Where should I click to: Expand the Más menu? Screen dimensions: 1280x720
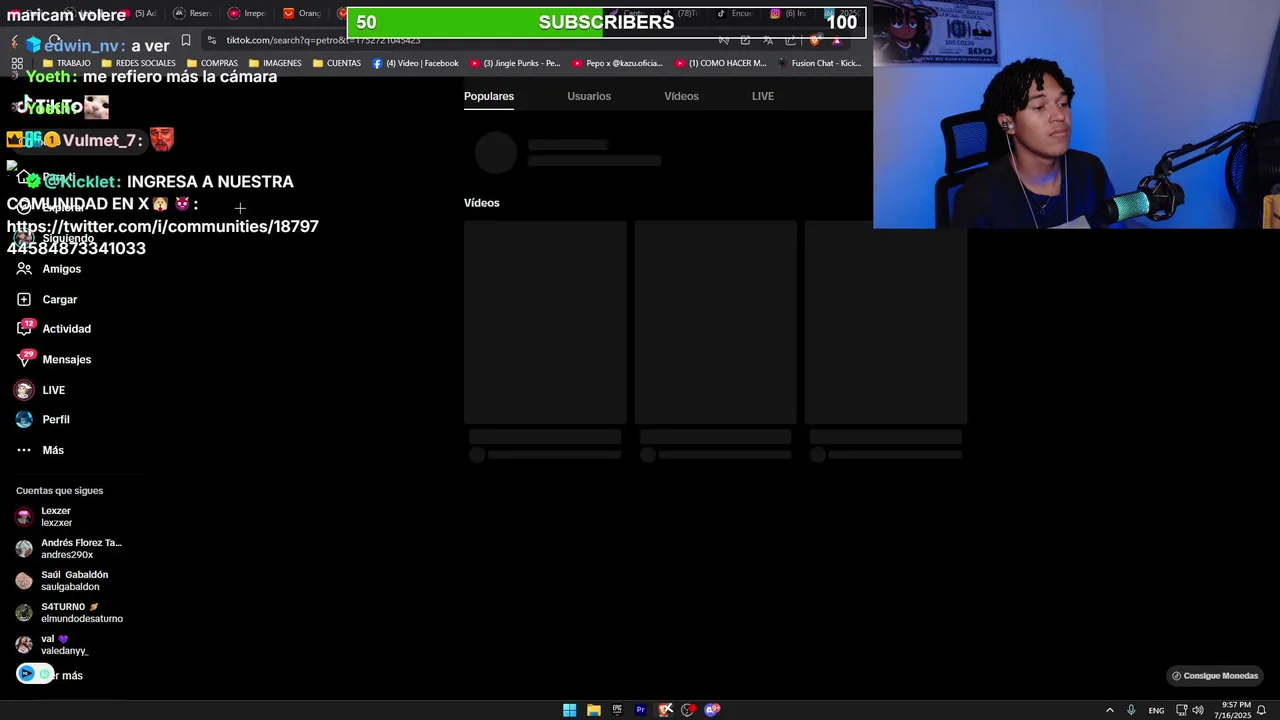(x=40, y=450)
